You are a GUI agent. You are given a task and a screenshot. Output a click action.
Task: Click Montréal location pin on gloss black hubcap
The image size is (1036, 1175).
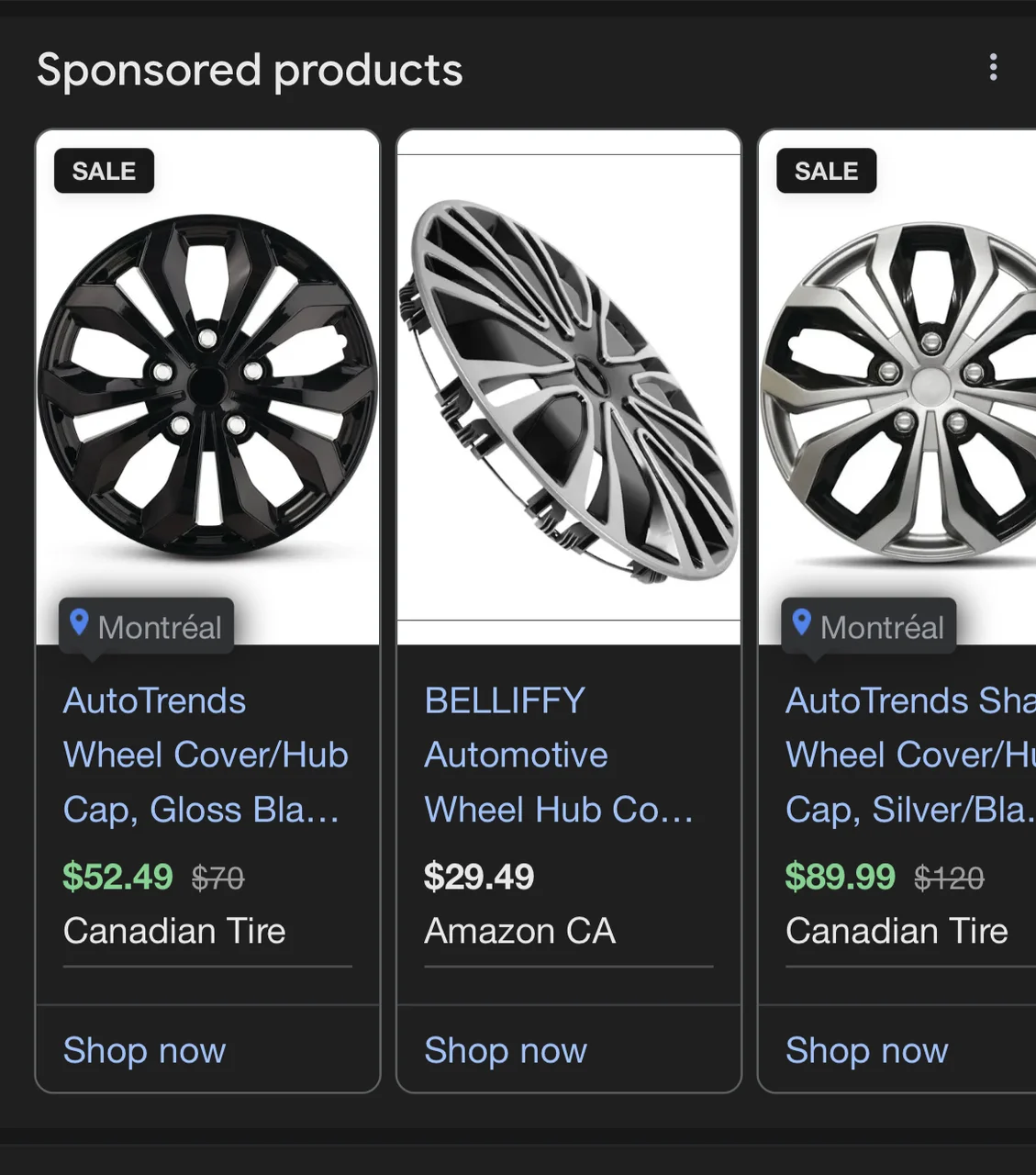click(x=147, y=627)
